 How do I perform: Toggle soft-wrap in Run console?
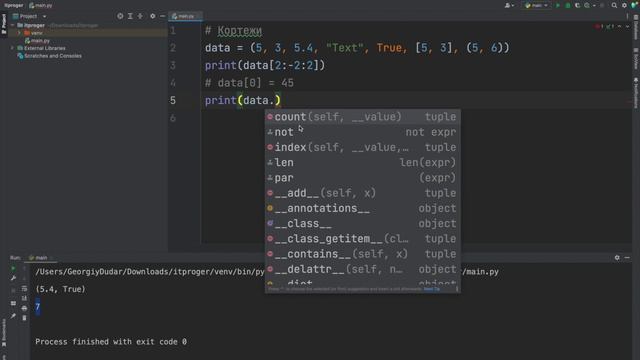click(24, 289)
